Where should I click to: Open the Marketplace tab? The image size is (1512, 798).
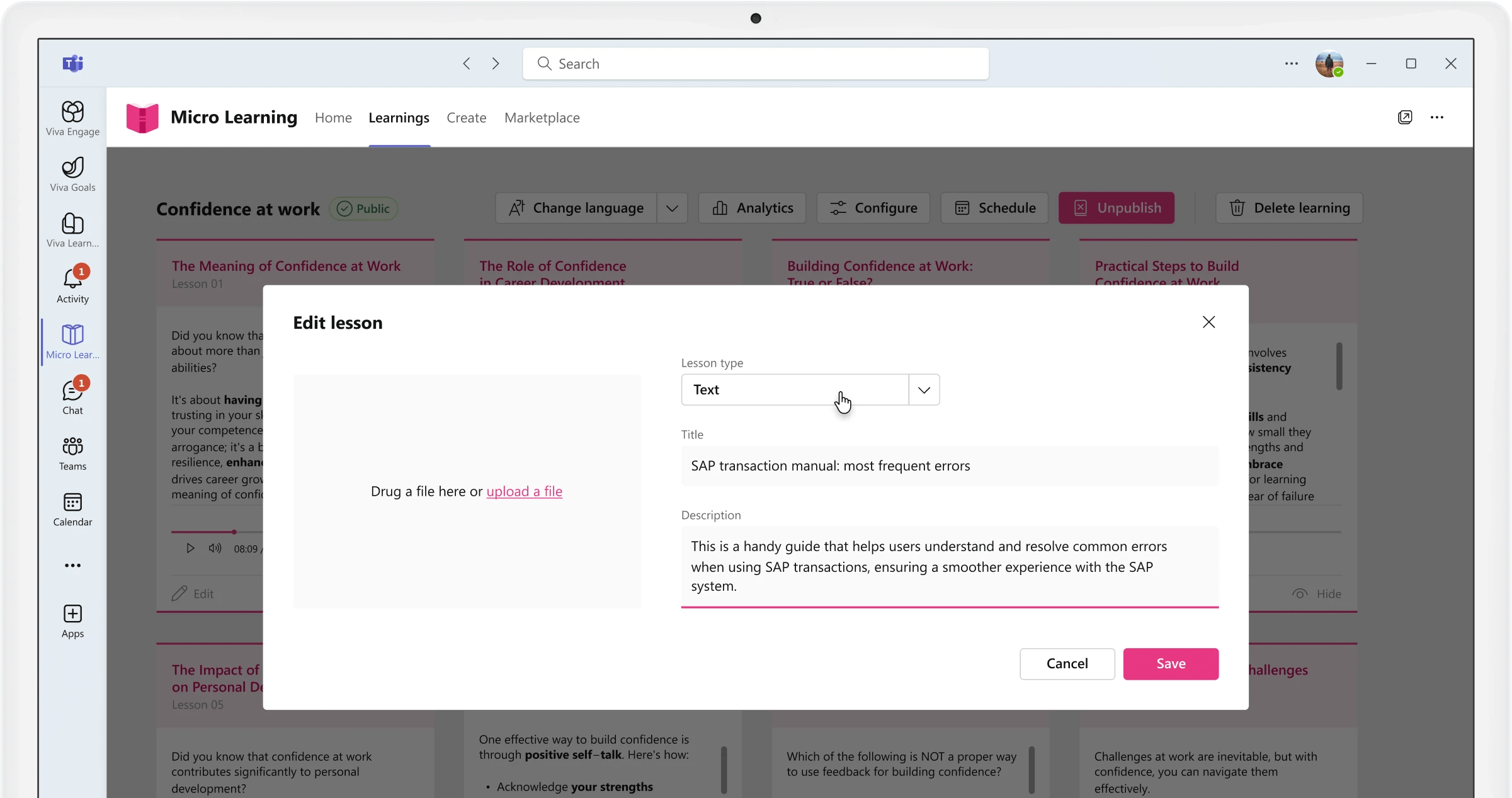(542, 118)
